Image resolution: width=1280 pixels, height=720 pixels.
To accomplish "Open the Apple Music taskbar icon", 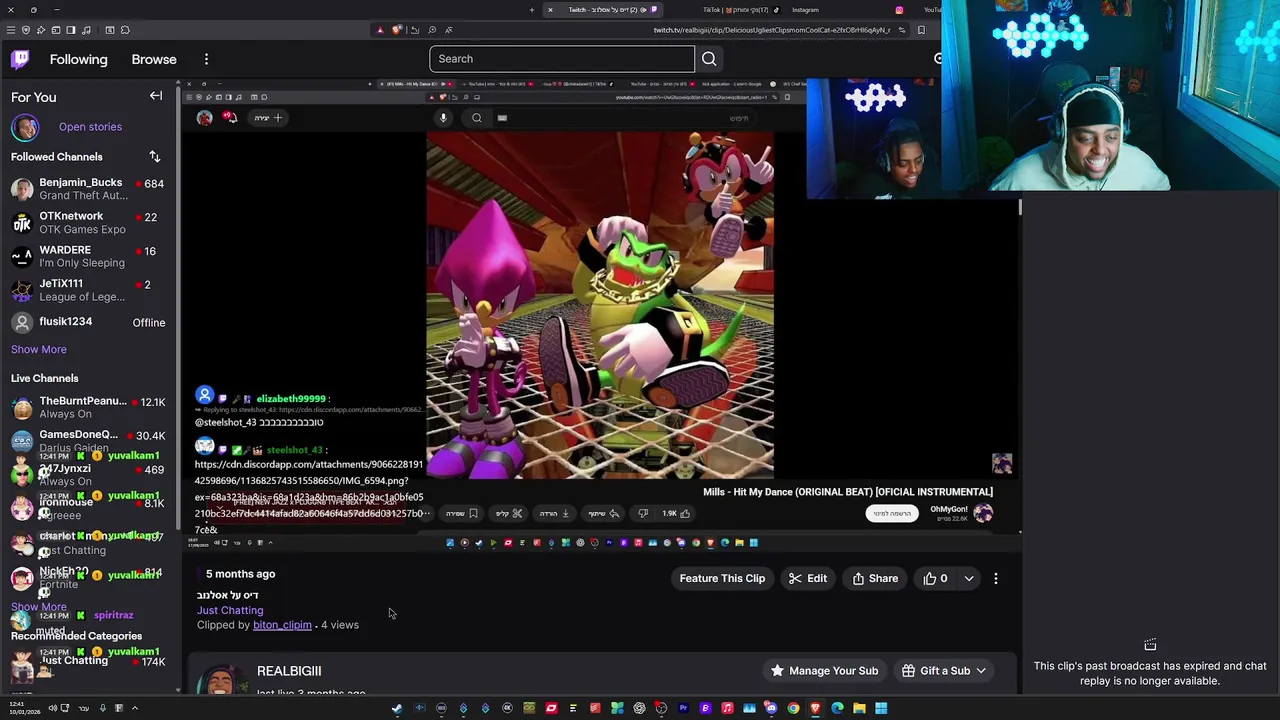I will click(727, 708).
